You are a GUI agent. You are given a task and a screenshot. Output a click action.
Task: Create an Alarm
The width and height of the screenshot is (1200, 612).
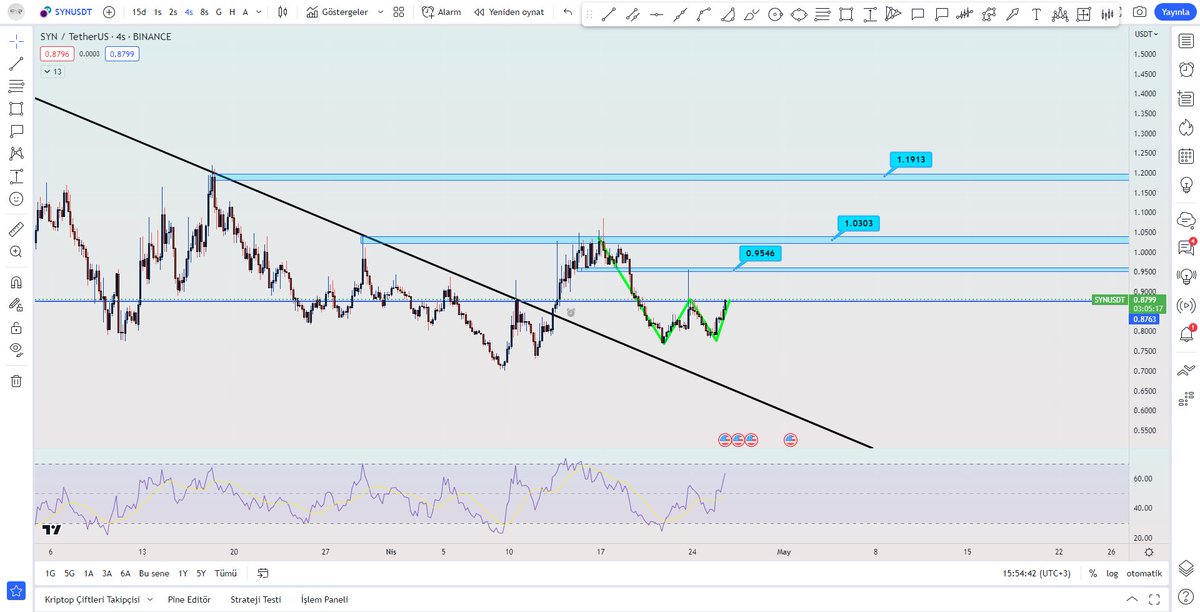[441, 12]
